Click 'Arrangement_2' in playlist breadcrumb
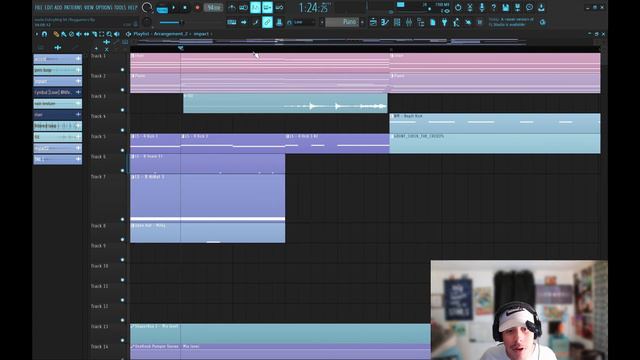640x360 pixels. [x=171, y=34]
